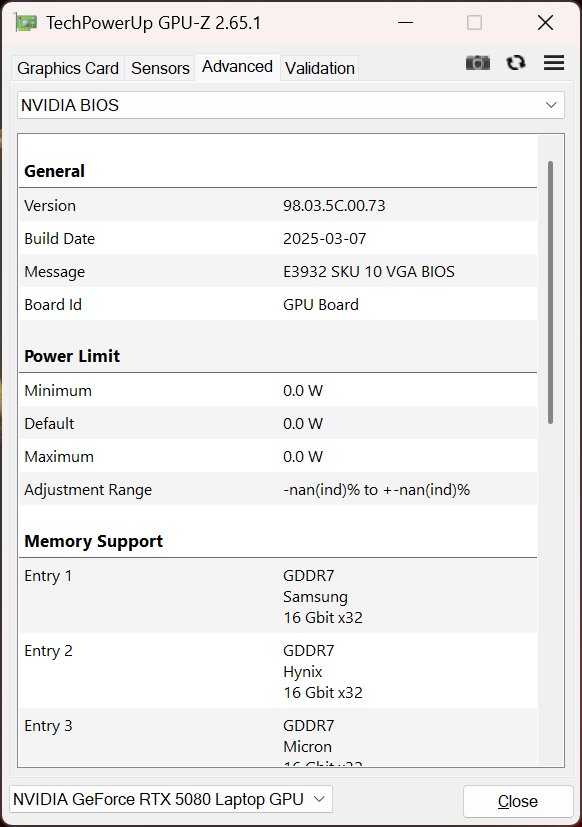The height and width of the screenshot is (827, 582).
Task: Select the Adjustment Range row
Action: [x=278, y=489]
